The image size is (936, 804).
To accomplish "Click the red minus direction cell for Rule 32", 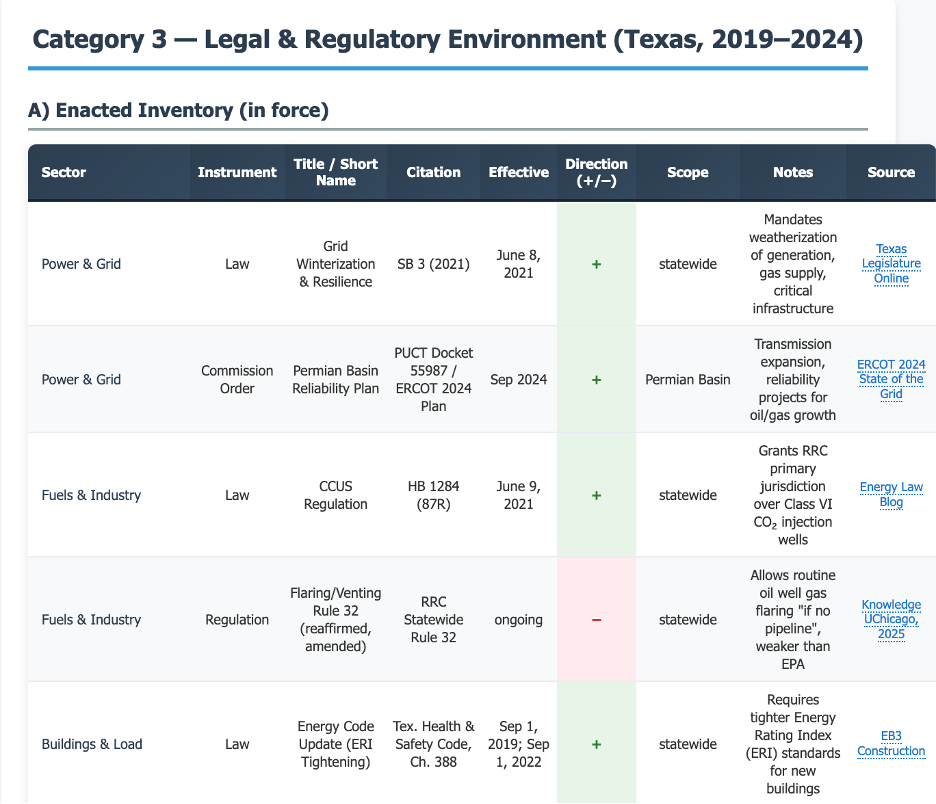I will tap(596, 620).
